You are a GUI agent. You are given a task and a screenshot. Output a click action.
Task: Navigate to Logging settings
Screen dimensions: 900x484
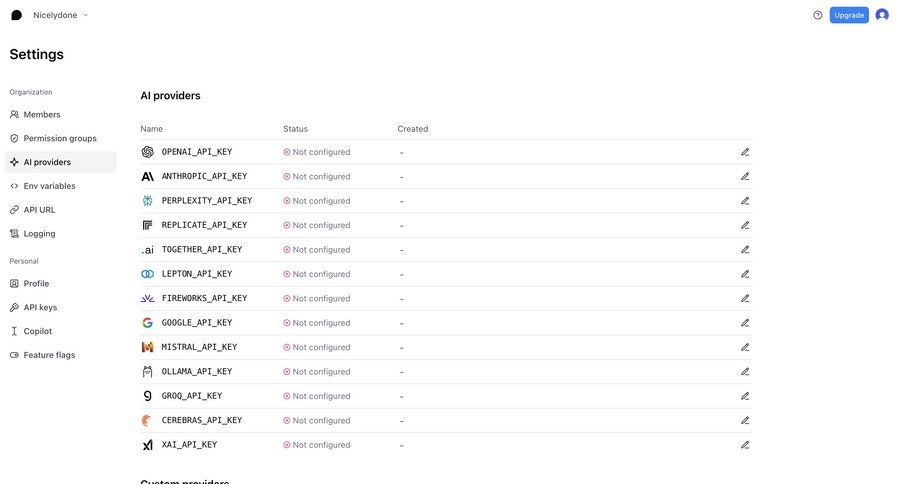click(x=39, y=234)
